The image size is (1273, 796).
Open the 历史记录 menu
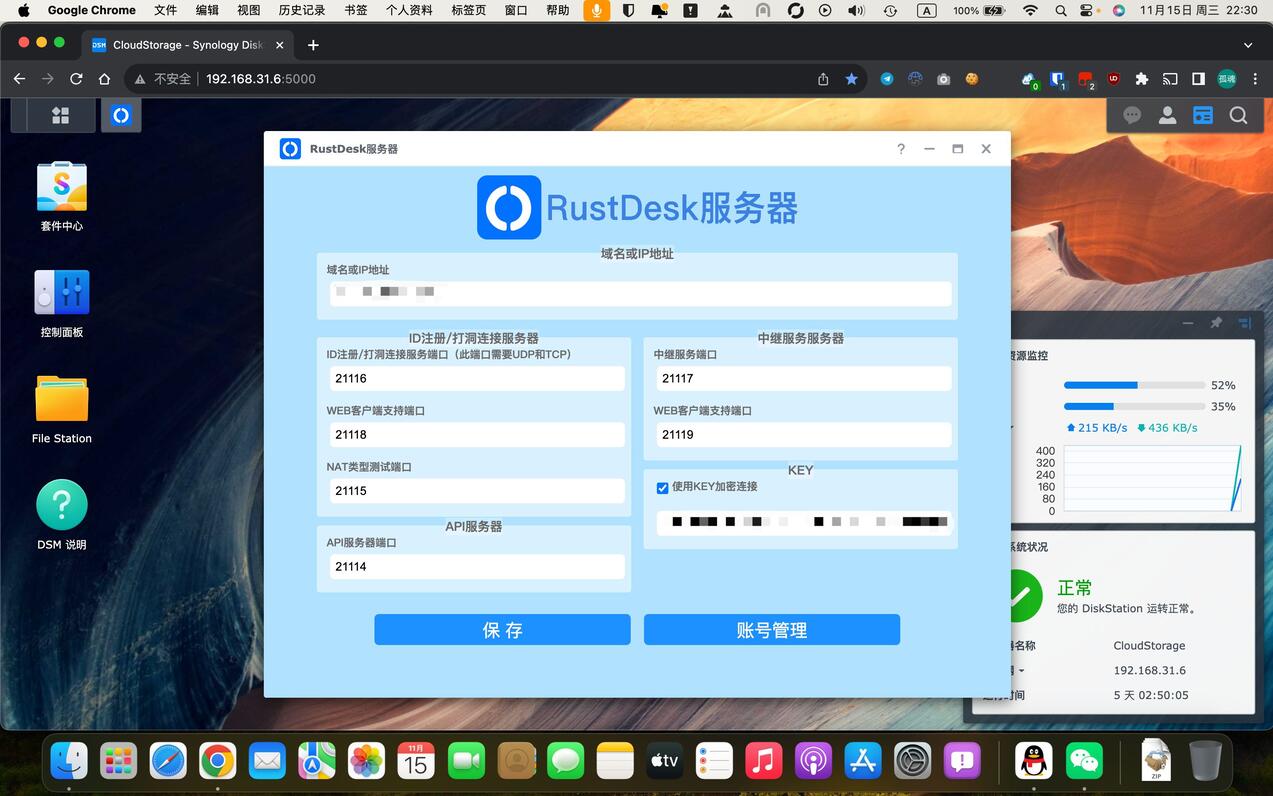302,10
